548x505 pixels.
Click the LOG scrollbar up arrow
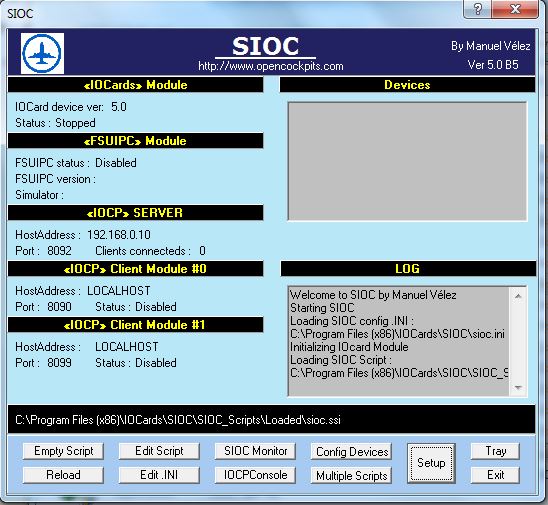coord(518,296)
